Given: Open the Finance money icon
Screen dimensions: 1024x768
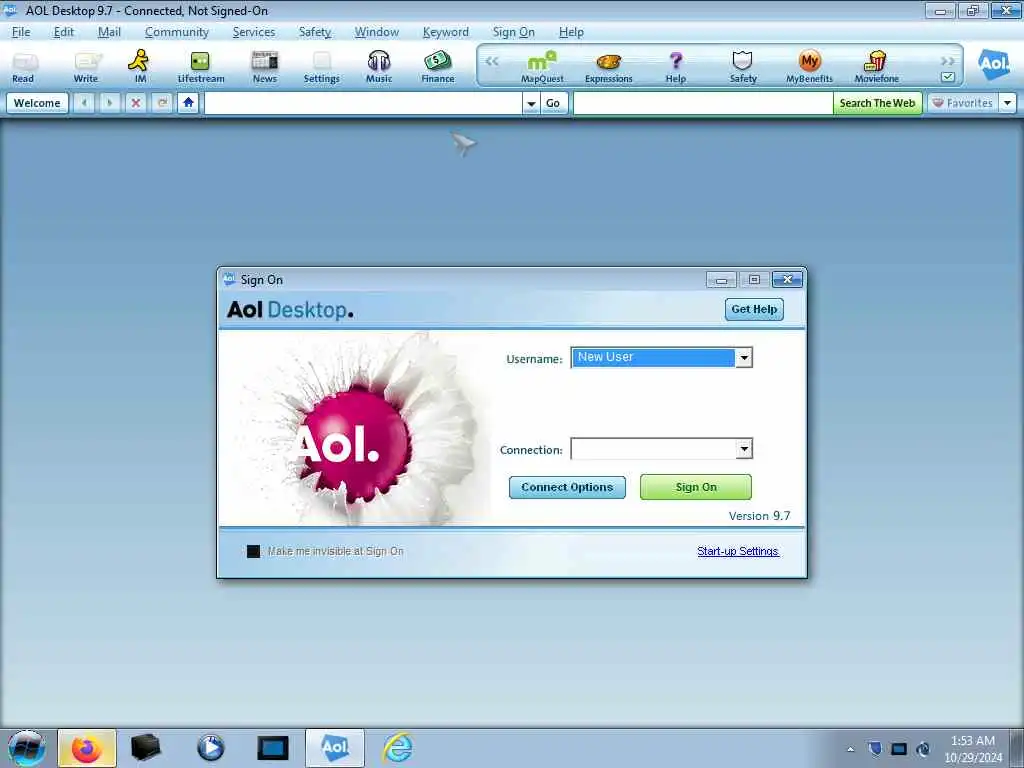Looking at the screenshot, I should point(438,67).
